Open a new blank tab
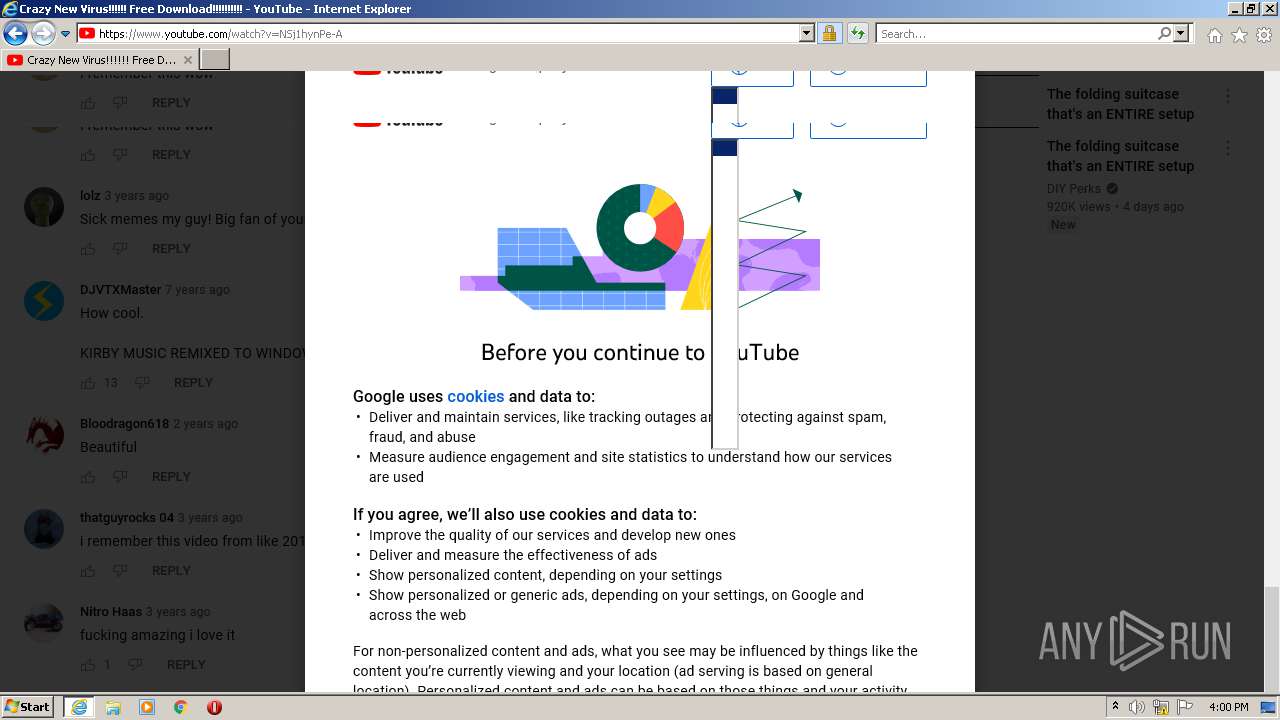The height and width of the screenshot is (720, 1280). coord(215,60)
